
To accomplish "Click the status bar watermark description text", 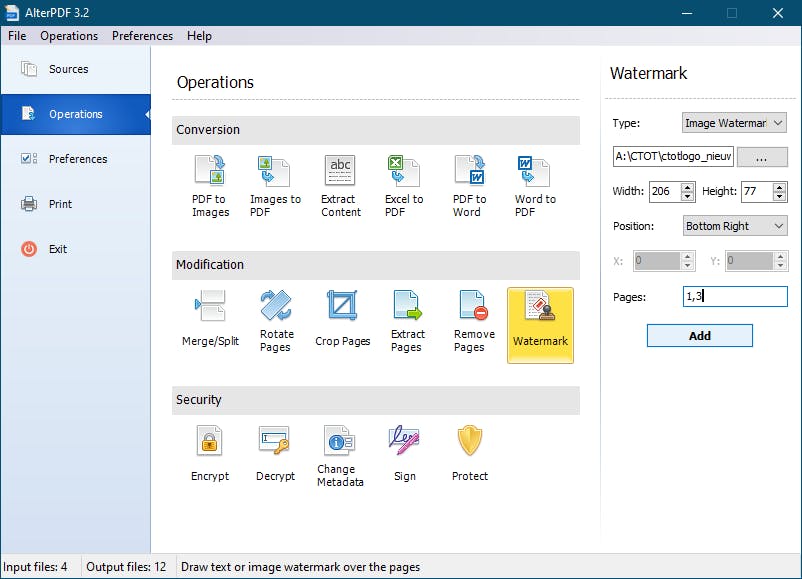I will pyautogui.click(x=300, y=567).
